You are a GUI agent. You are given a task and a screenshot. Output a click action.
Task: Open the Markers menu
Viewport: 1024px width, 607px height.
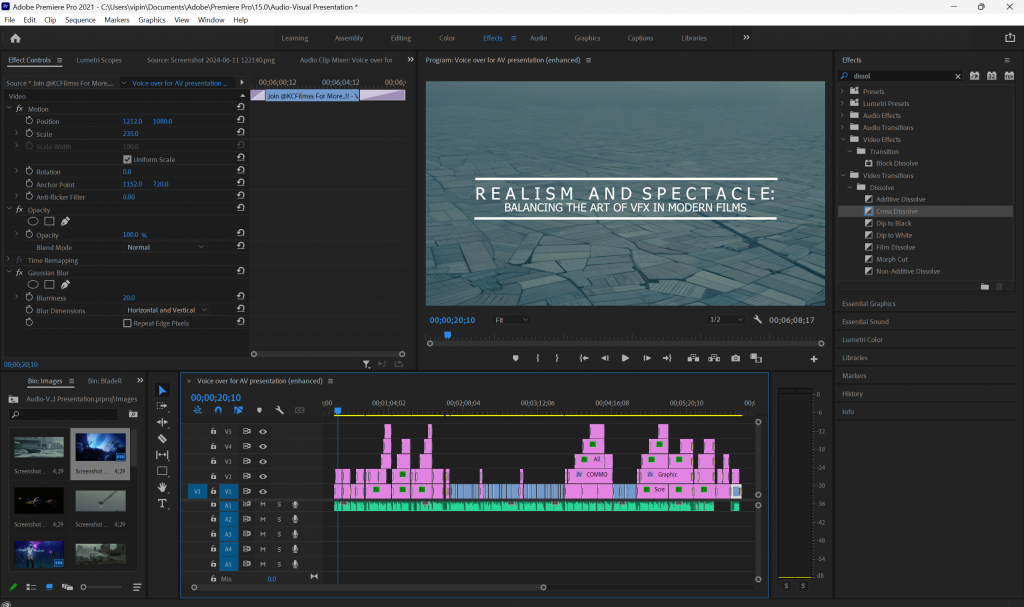coord(117,20)
